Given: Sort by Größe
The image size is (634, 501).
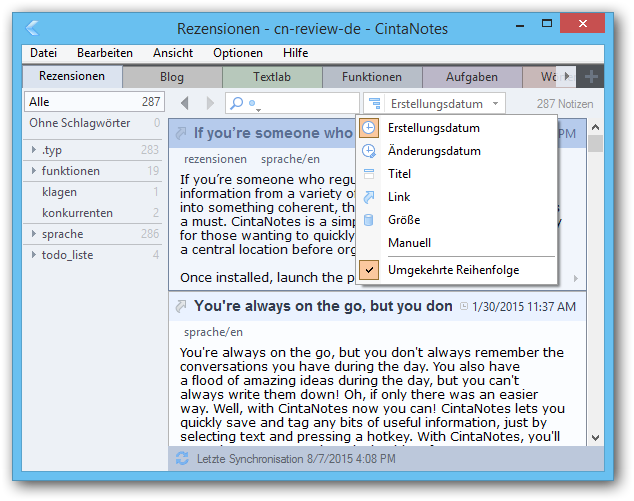Looking at the screenshot, I should [x=457, y=220].
